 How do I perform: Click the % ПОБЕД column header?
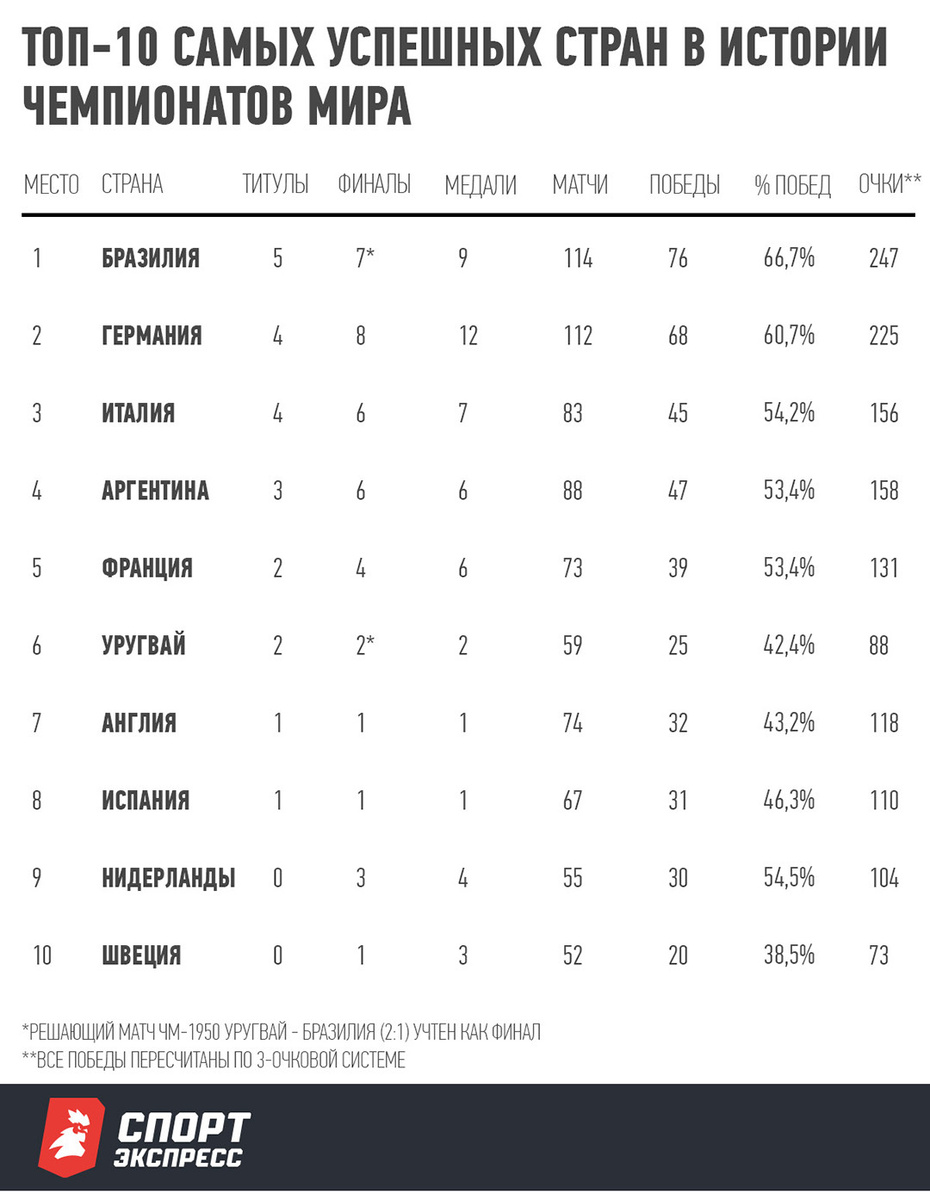click(793, 185)
